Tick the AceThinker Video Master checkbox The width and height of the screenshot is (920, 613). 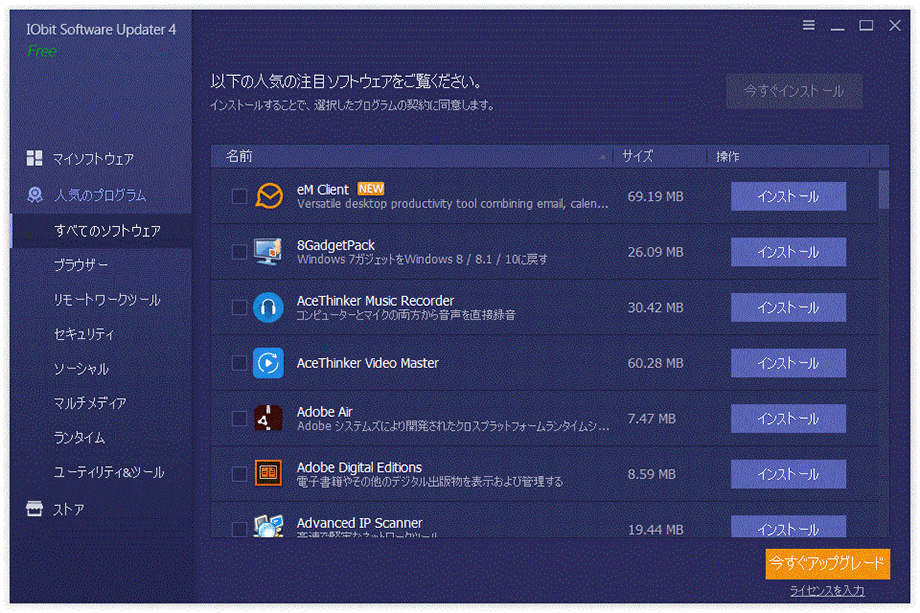click(x=239, y=363)
